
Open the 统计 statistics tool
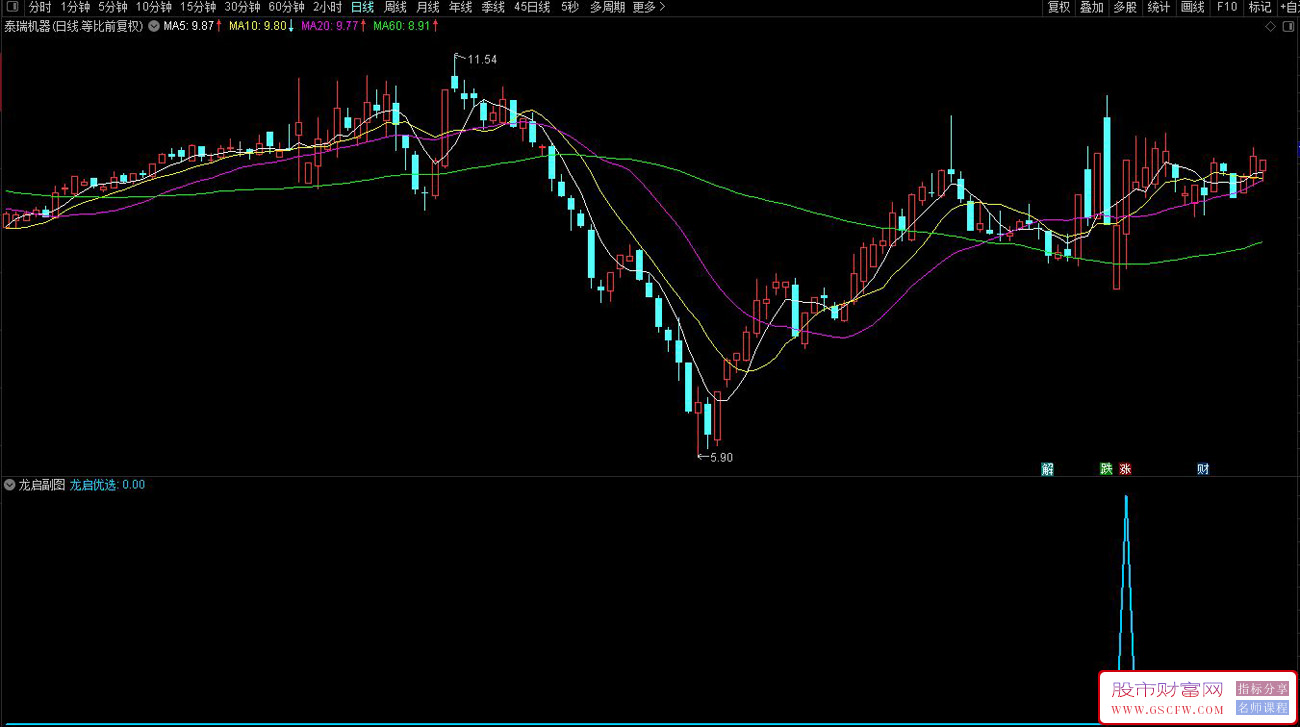point(1159,7)
